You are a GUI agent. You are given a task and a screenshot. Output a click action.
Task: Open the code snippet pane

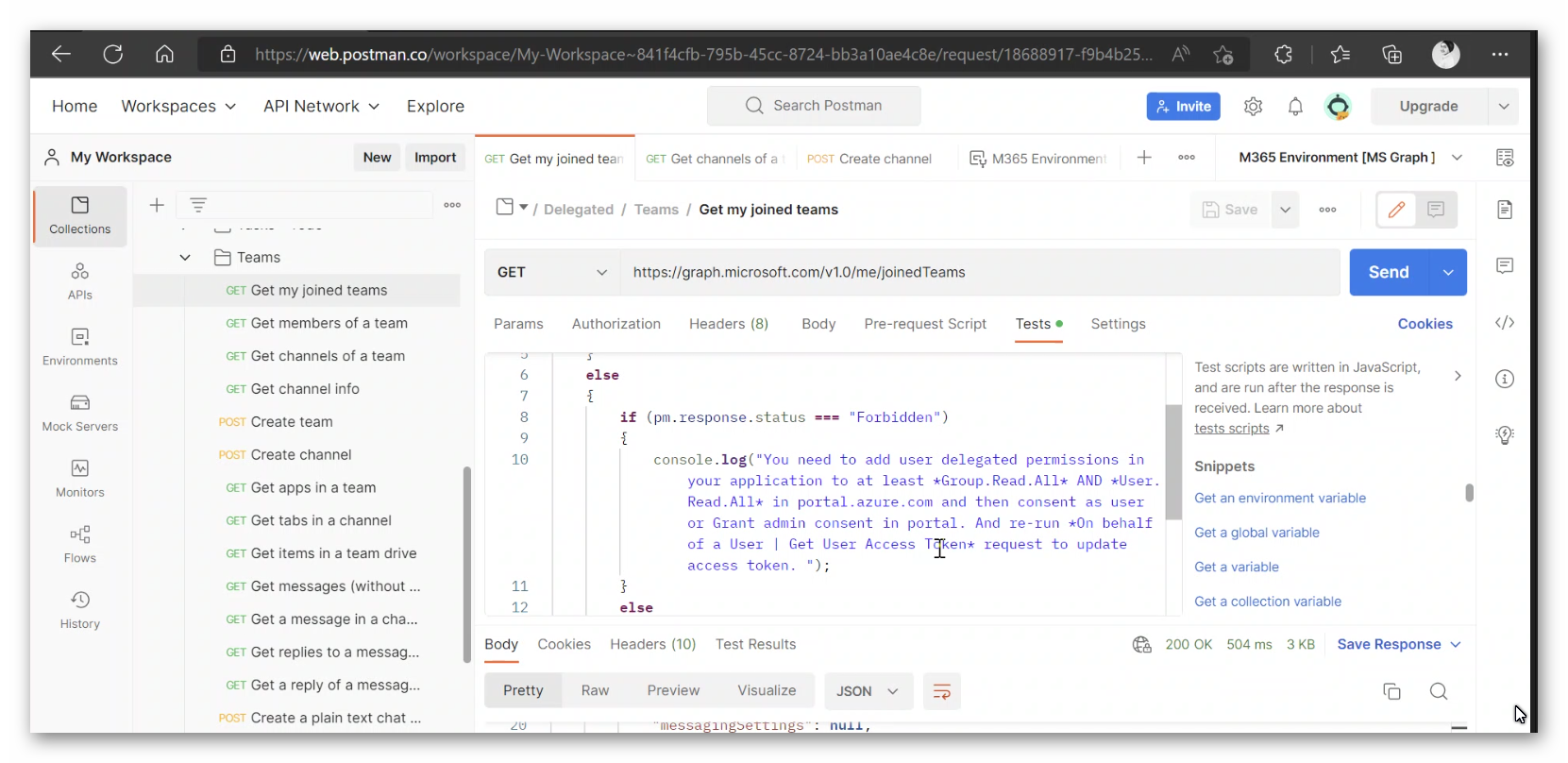pyautogui.click(x=1505, y=323)
